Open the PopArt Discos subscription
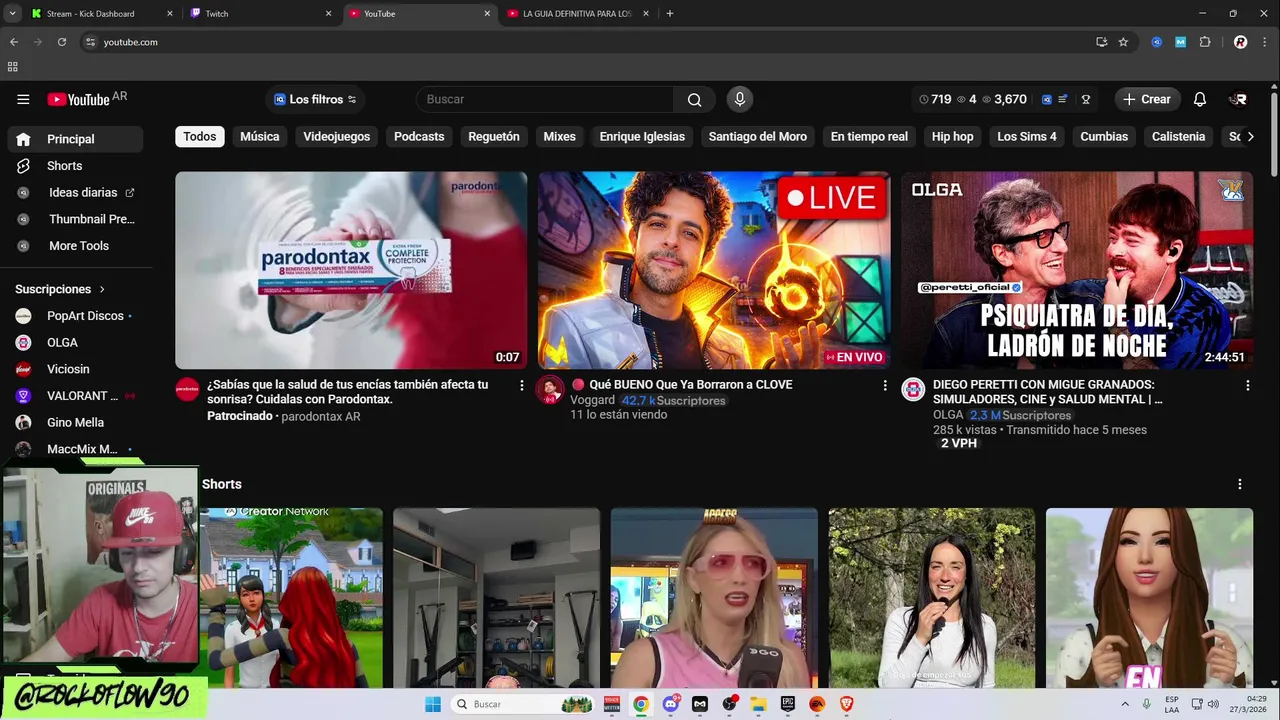The width and height of the screenshot is (1280, 720). click(x=75, y=316)
